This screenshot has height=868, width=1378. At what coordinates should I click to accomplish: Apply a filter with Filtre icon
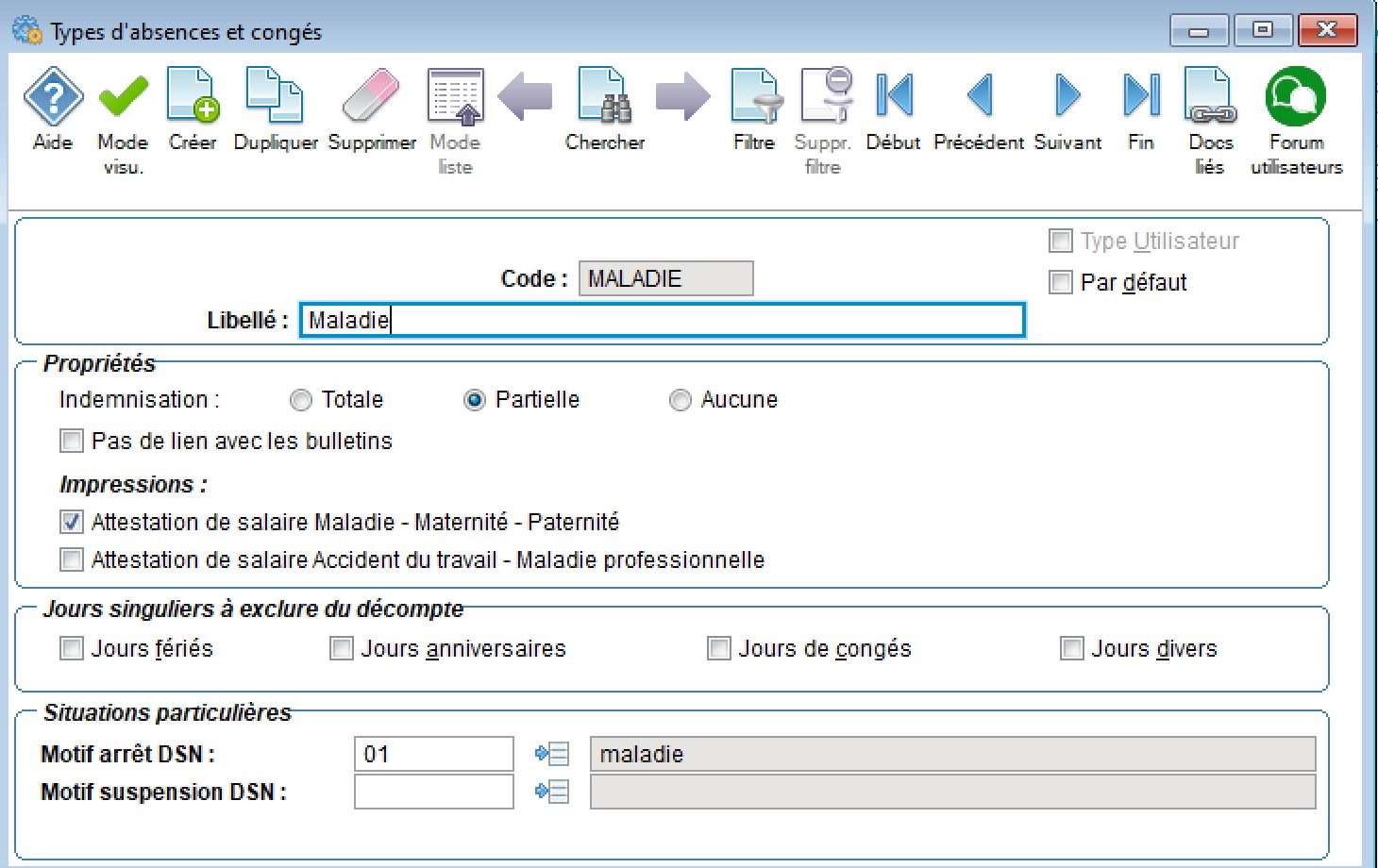pos(756,96)
